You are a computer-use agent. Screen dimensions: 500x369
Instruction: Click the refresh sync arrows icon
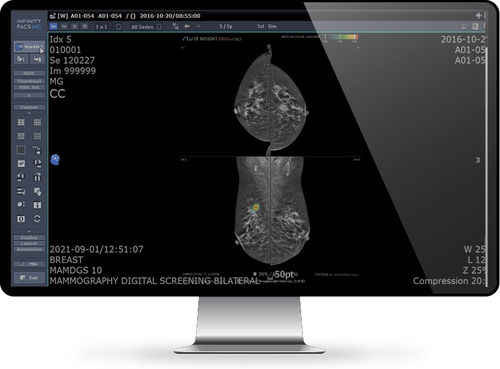point(37,219)
